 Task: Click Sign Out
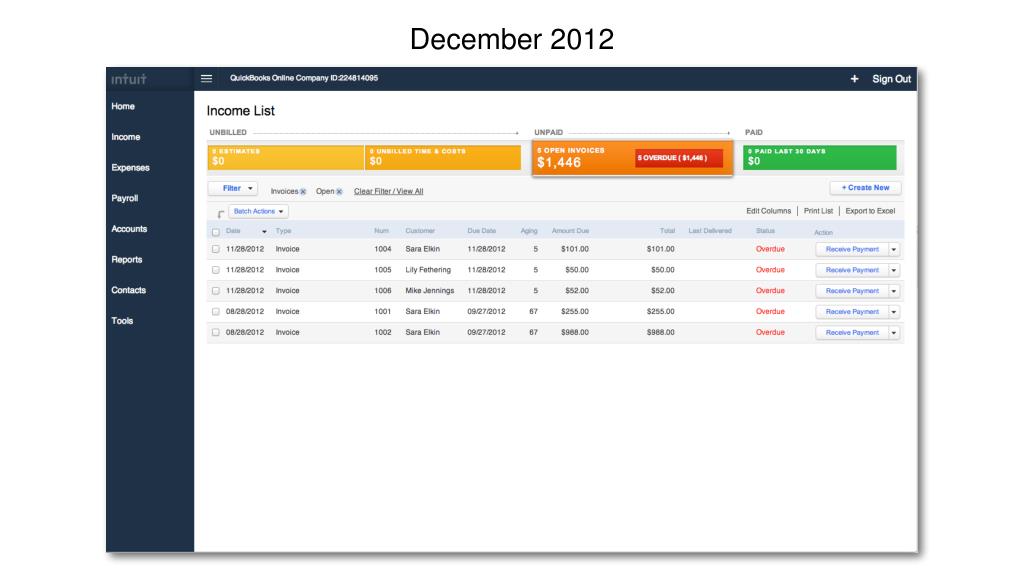point(891,79)
